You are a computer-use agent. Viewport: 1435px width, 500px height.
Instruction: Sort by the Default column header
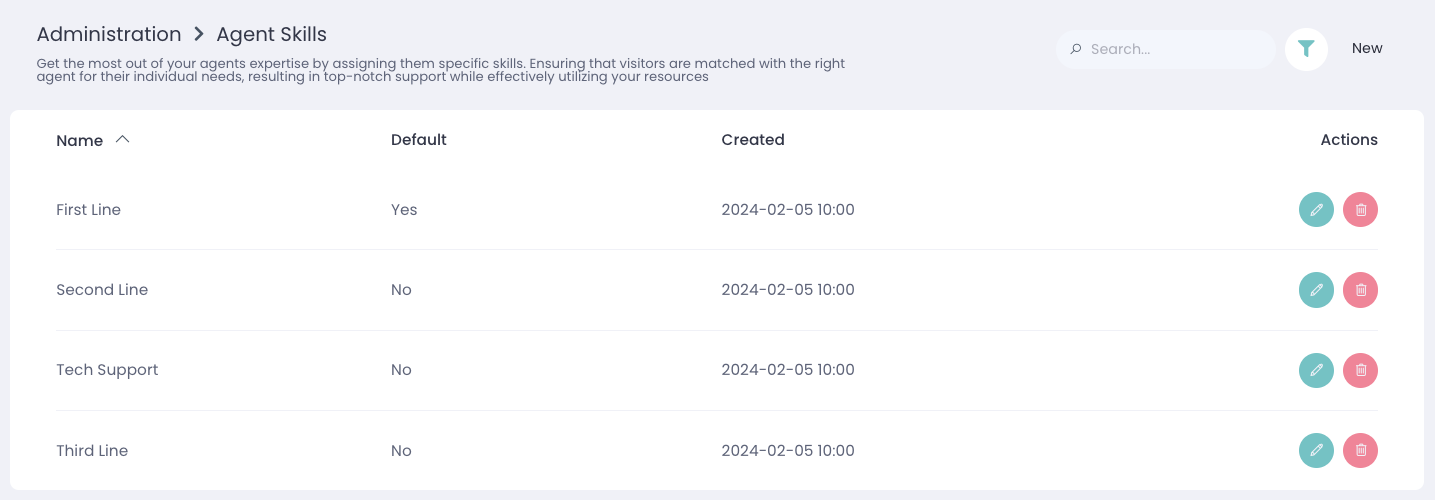419,140
